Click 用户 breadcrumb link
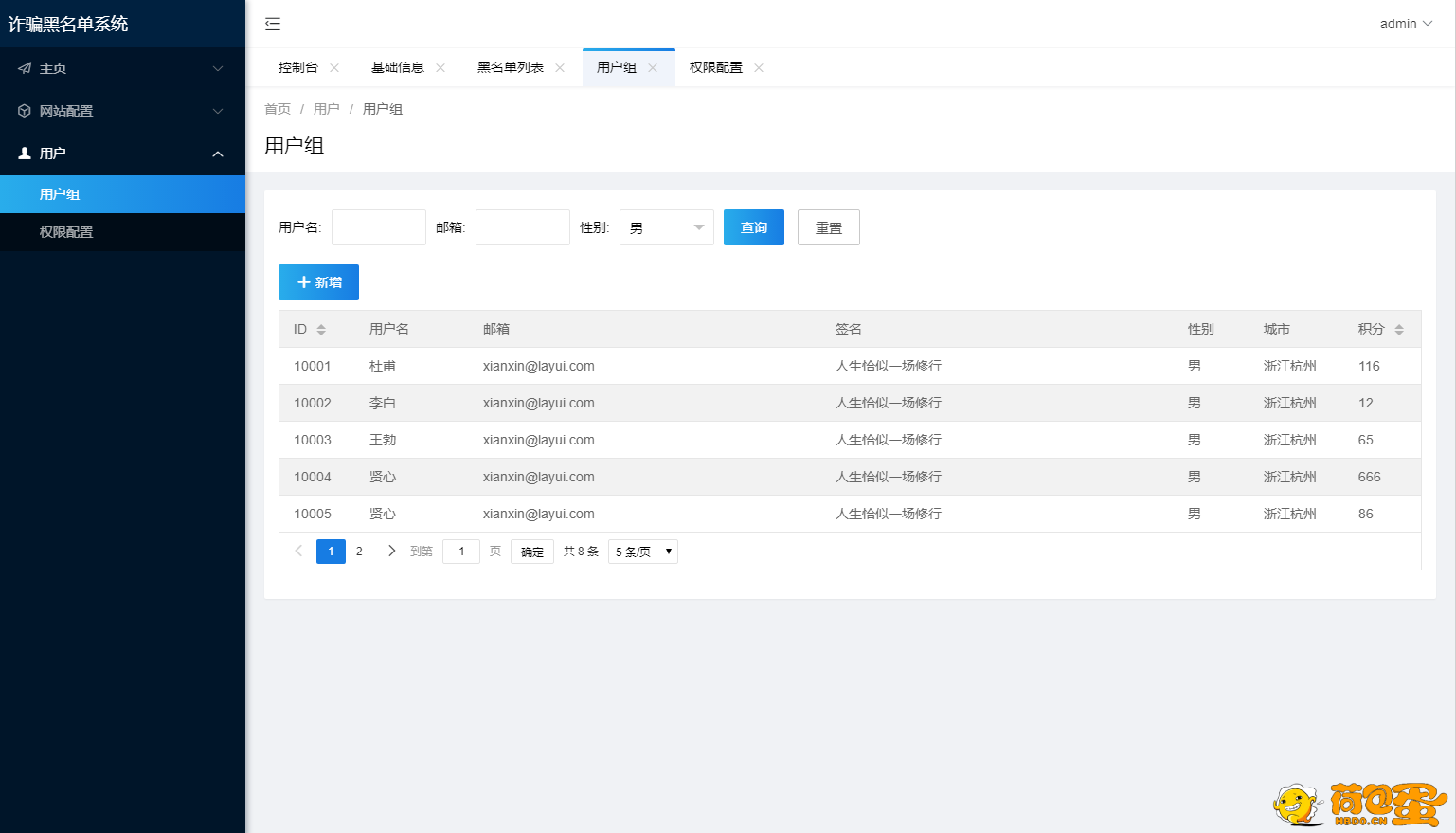Screen dimensions: 1456x833 [327, 109]
